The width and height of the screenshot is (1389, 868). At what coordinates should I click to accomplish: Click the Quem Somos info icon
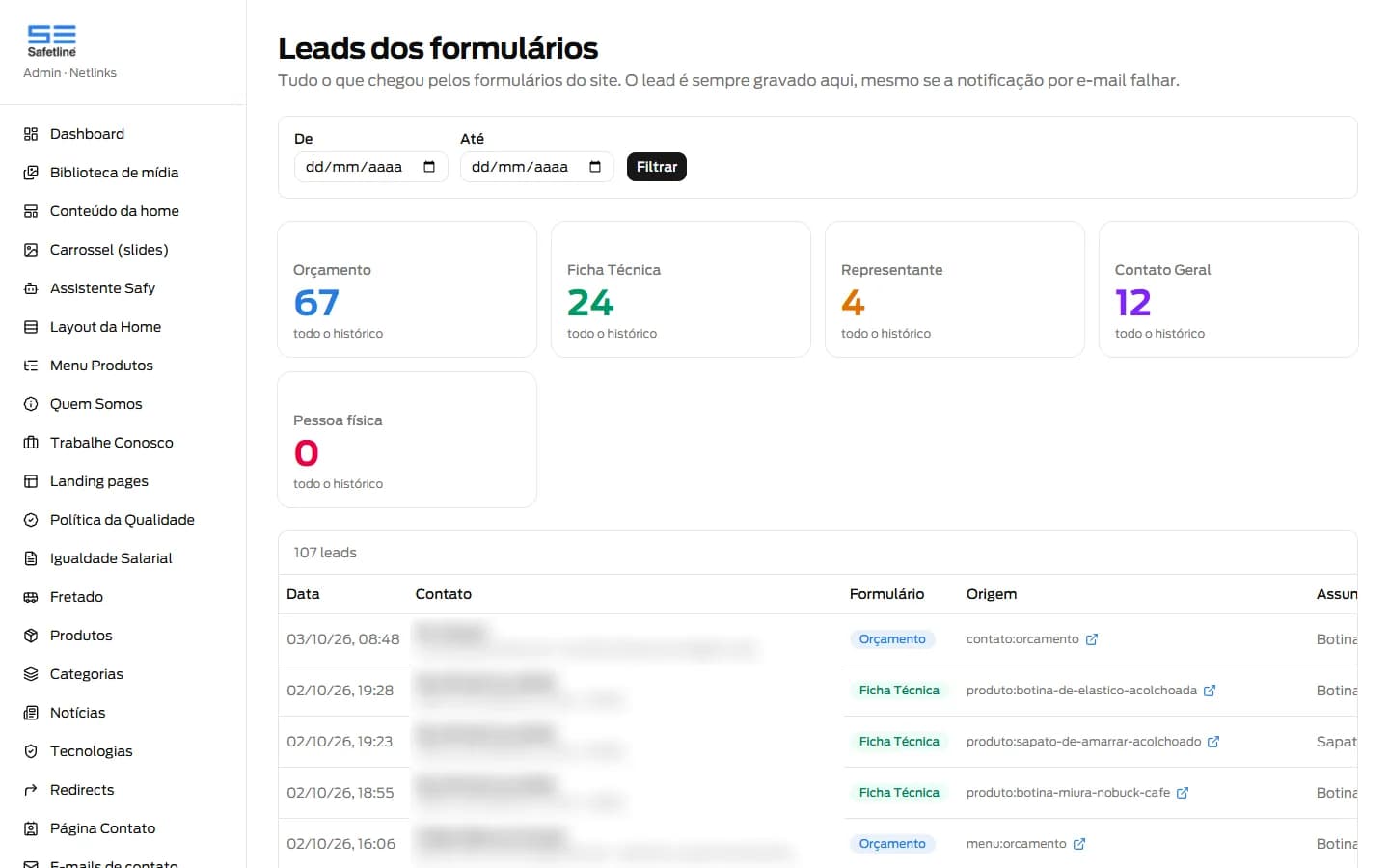[31, 404]
